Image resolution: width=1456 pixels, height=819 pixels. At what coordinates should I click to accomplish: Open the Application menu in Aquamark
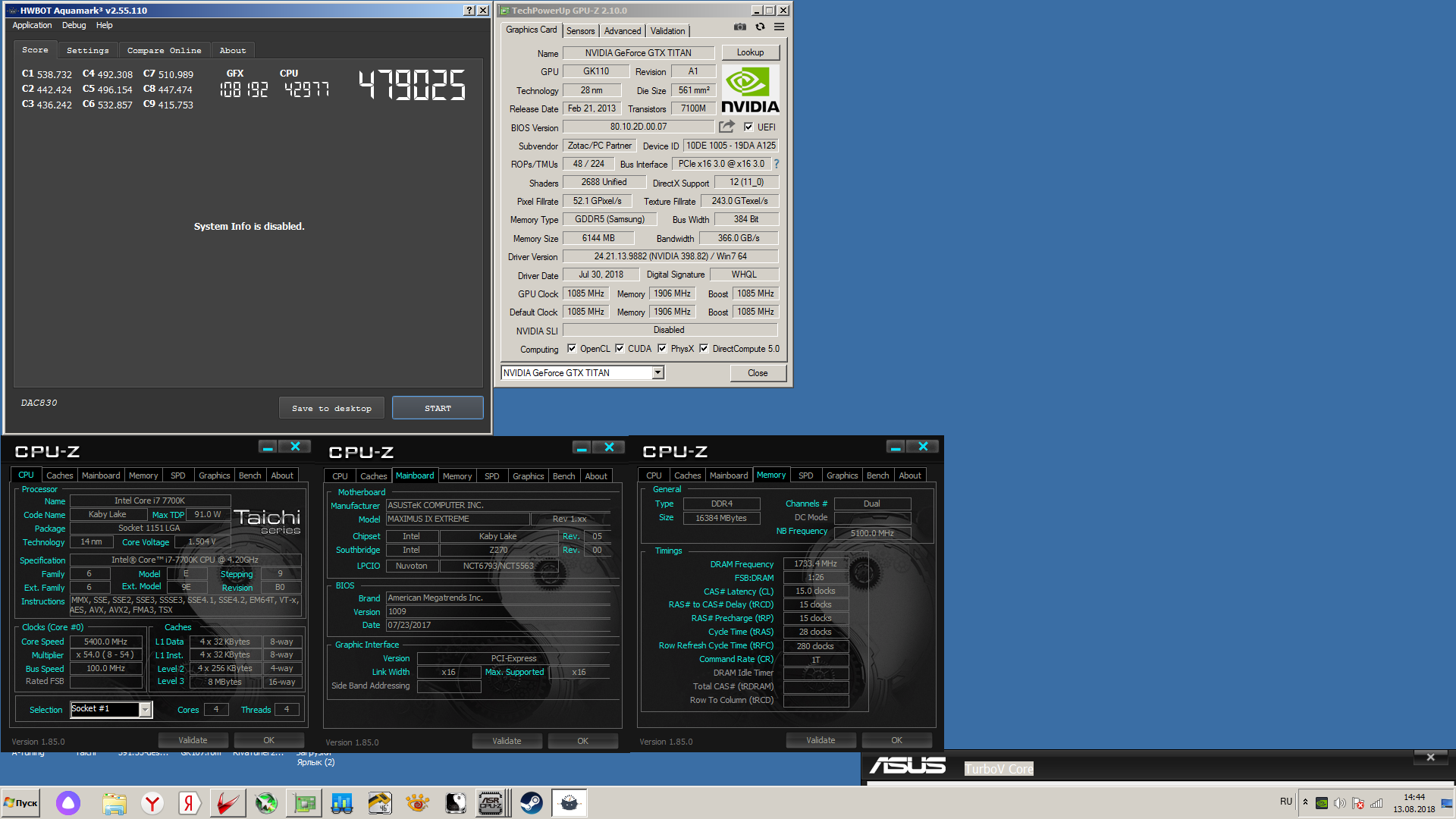click(32, 26)
